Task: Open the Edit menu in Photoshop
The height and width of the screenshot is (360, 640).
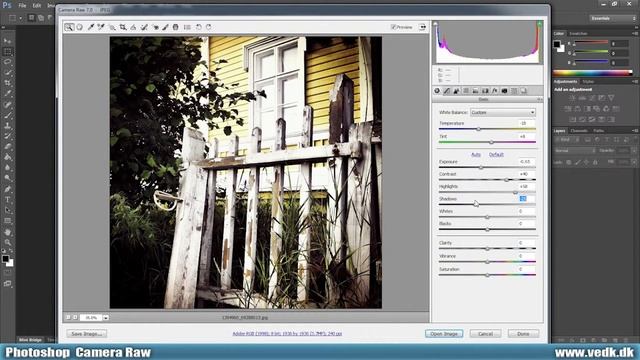Action: [x=37, y=6]
